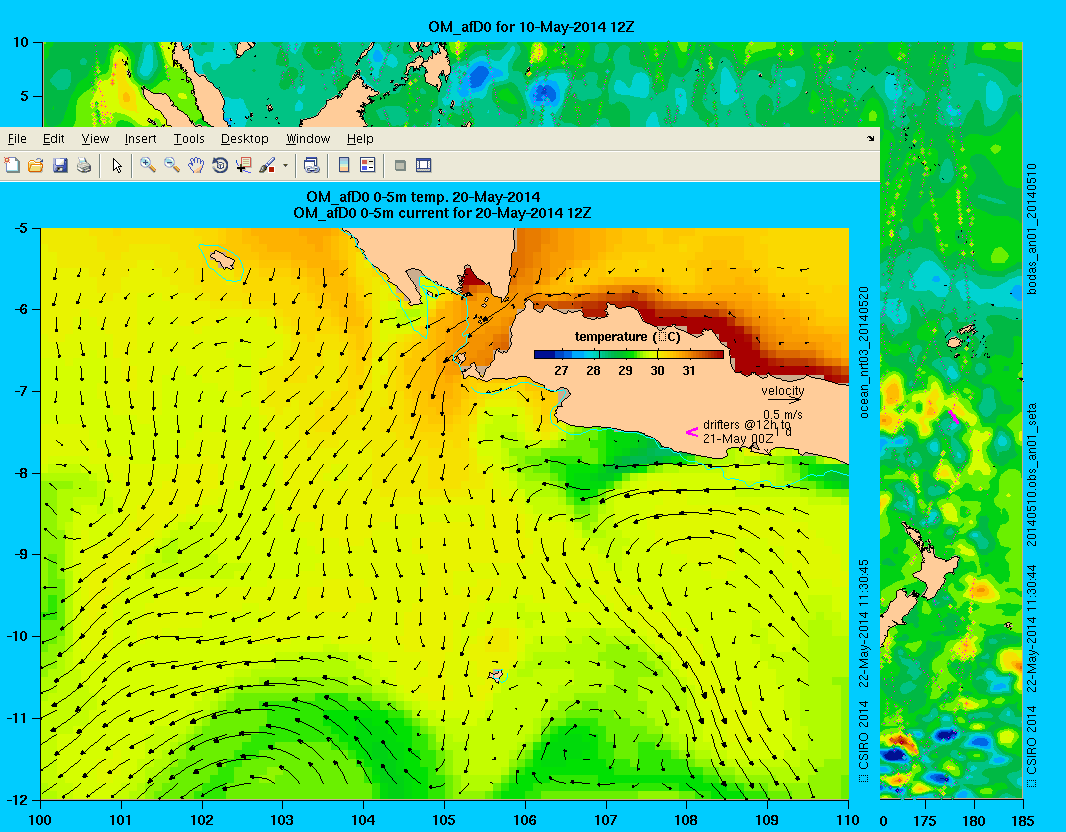Open the Tools menu
The image size is (1066, 832).
[189, 139]
